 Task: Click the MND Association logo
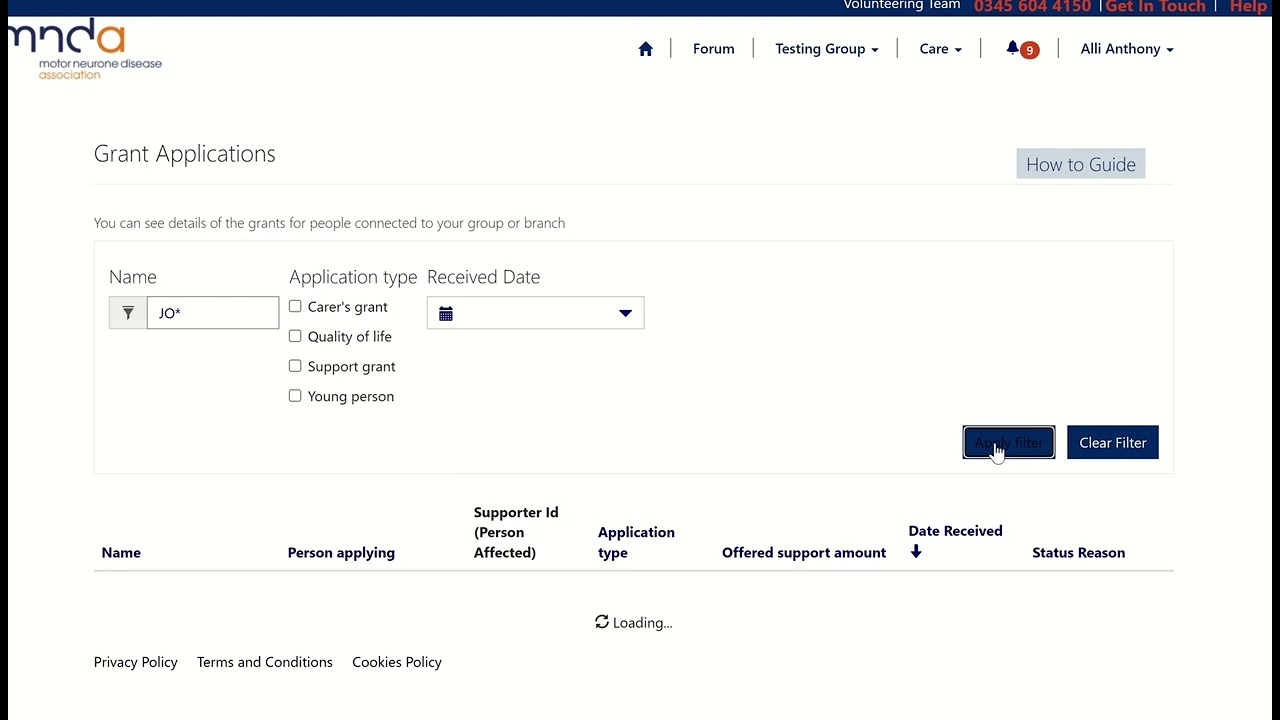pos(86,49)
